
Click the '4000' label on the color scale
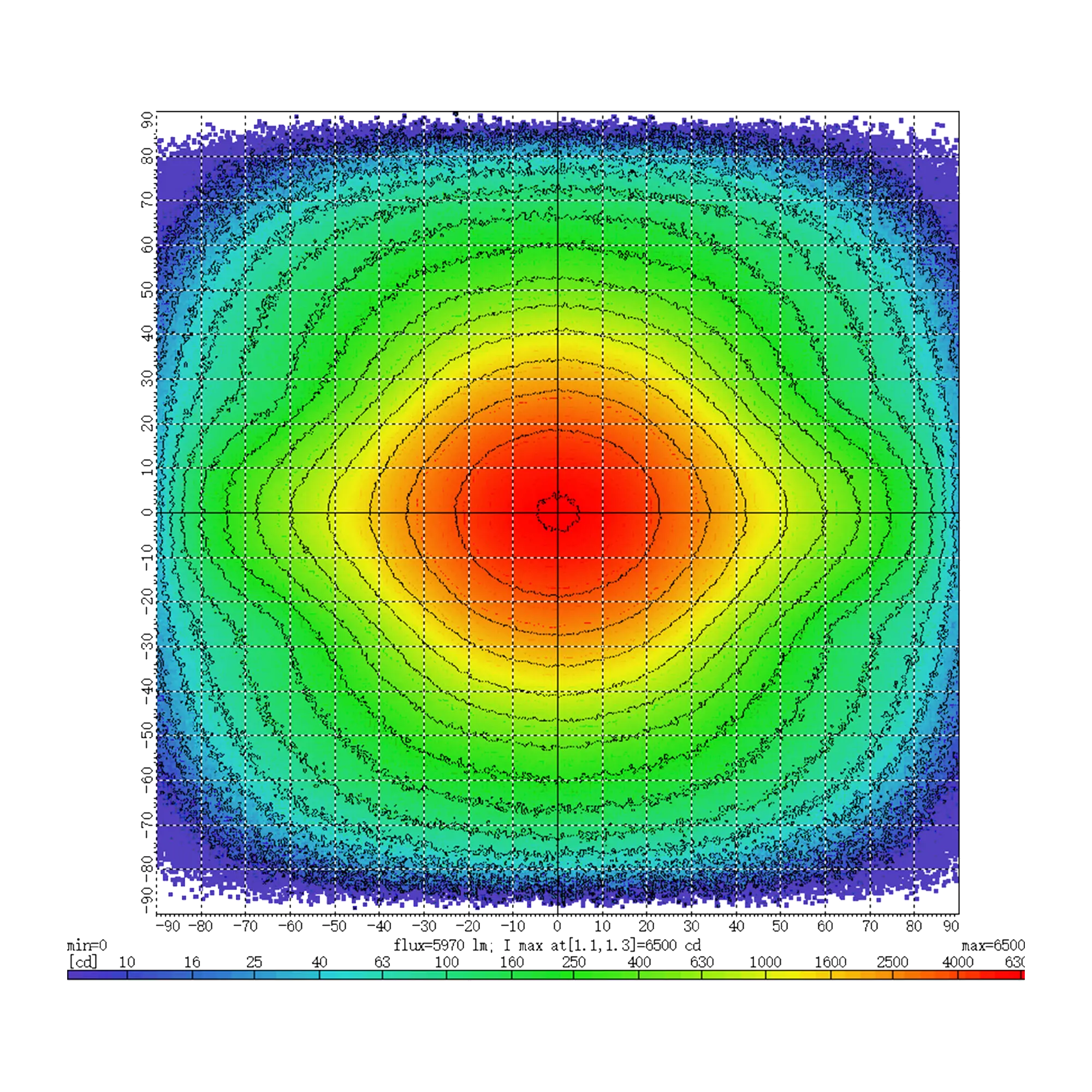click(958, 962)
